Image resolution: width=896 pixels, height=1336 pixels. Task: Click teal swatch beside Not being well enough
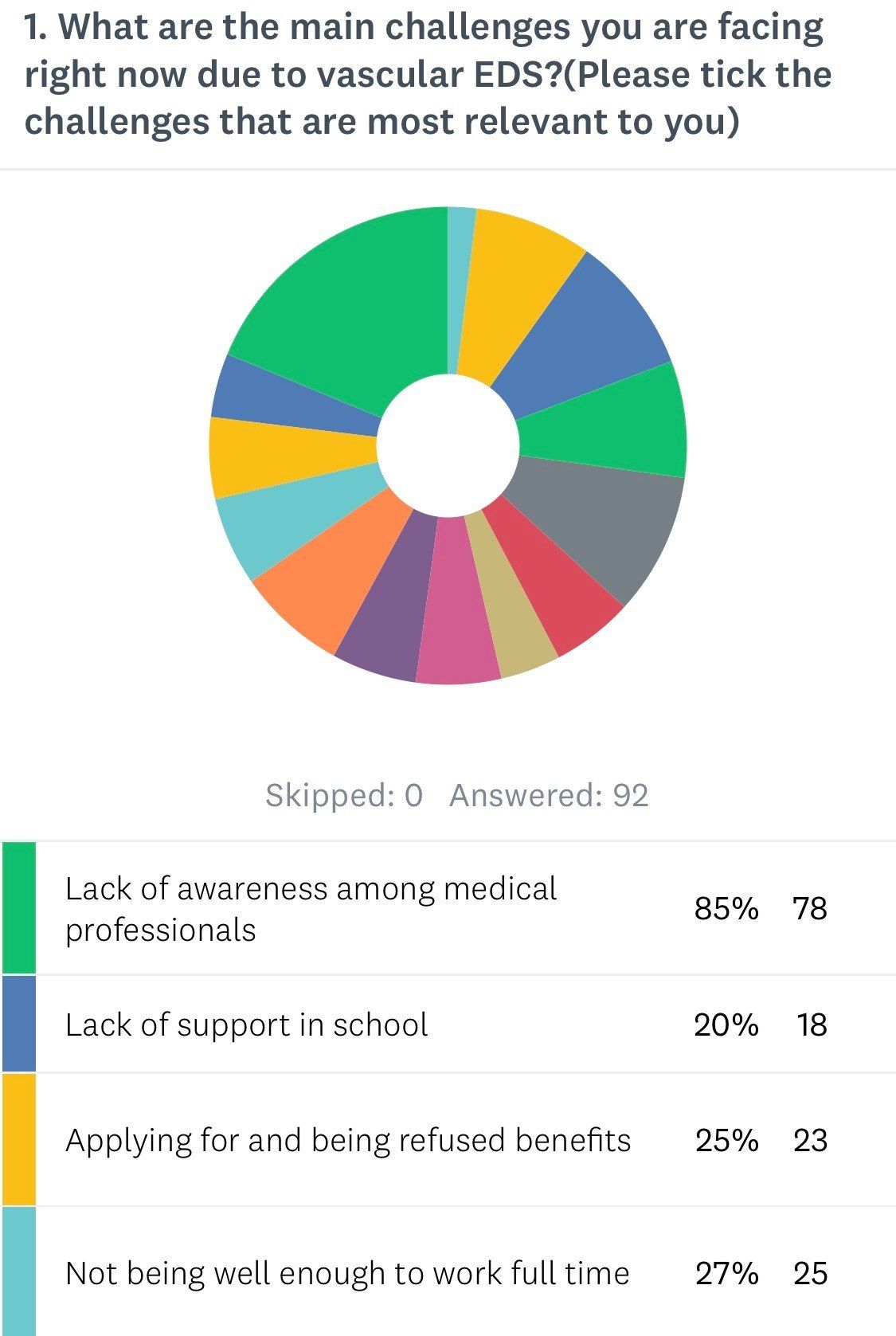pyautogui.click(x=18, y=1272)
